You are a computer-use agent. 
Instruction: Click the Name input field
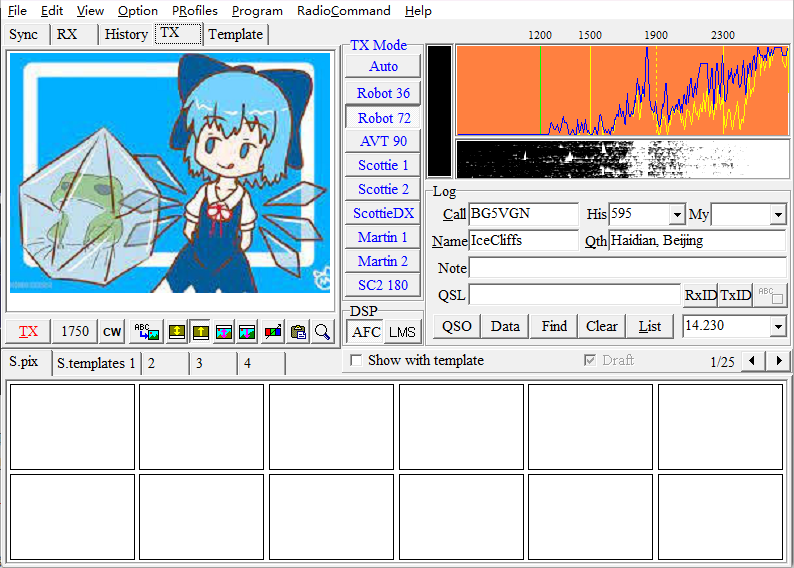pos(524,241)
